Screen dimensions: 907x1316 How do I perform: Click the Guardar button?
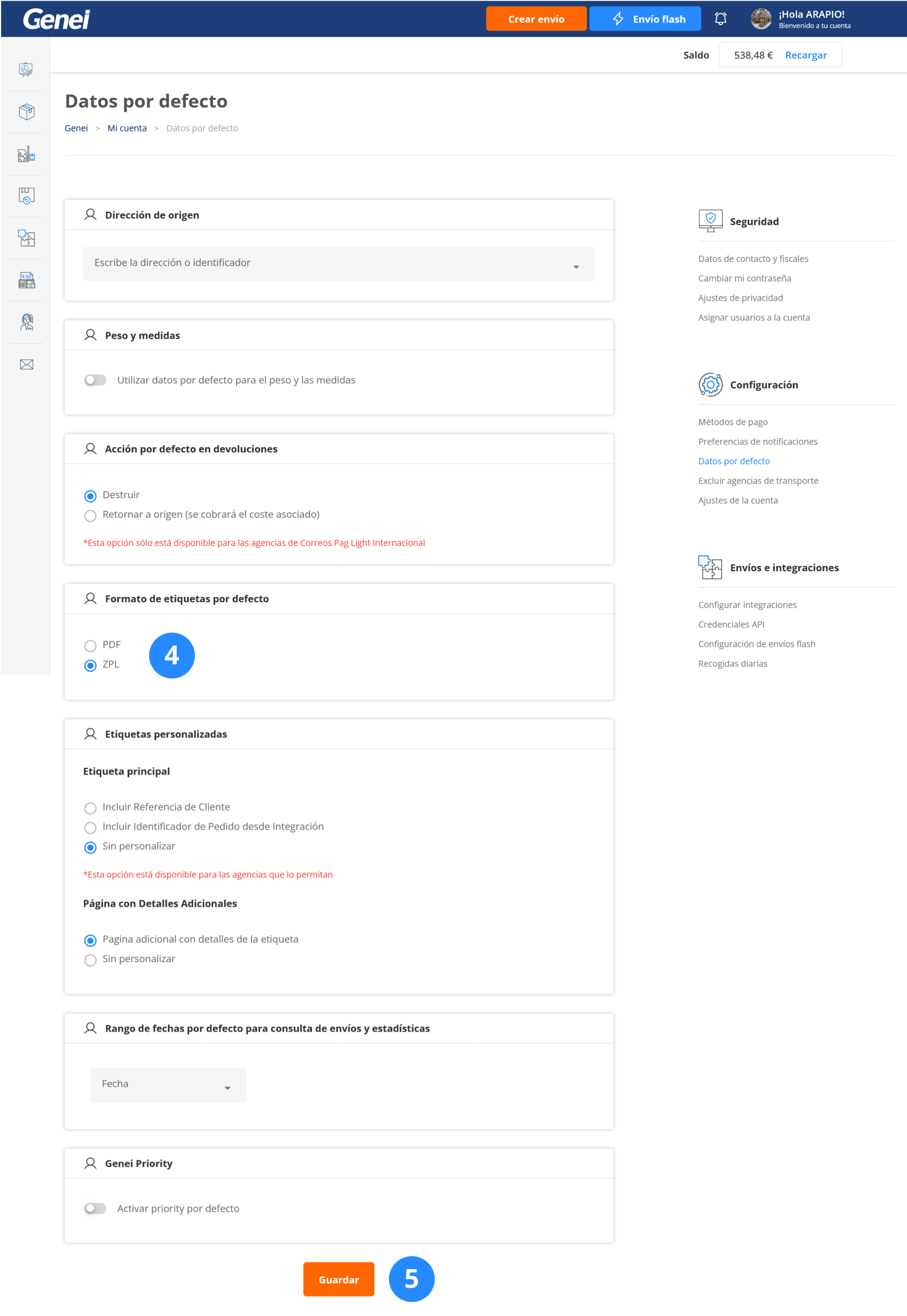pyautogui.click(x=338, y=1279)
